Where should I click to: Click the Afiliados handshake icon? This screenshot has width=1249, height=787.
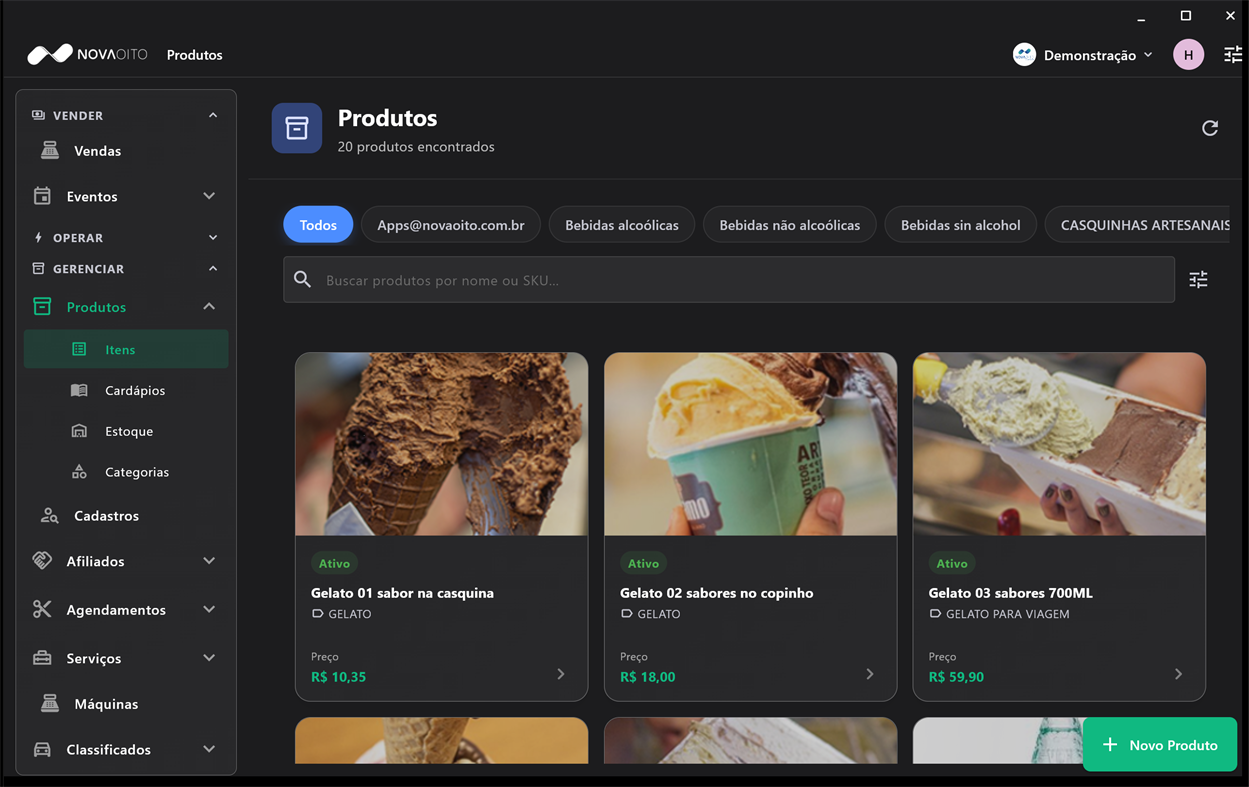pos(42,561)
